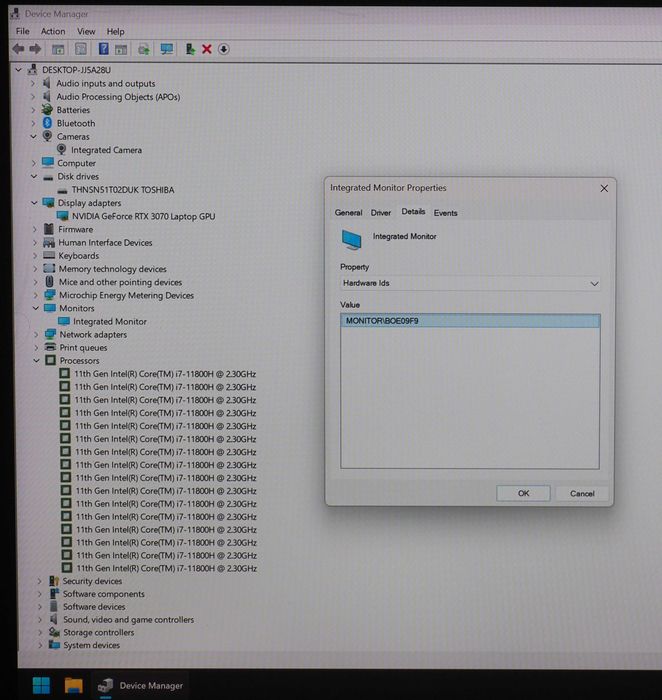Click the Integrated Monitor icon in the dialog

[352, 240]
